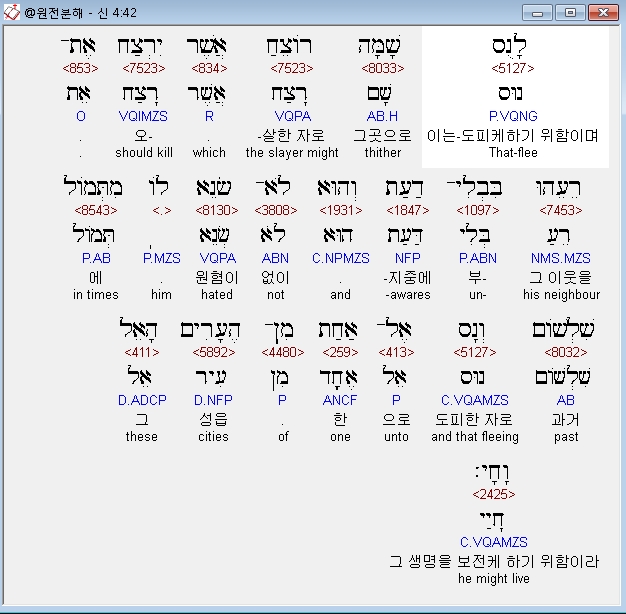Image resolution: width=626 pixels, height=614 pixels.
Task: Close the 원전분해 window
Action: pos(603,12)
